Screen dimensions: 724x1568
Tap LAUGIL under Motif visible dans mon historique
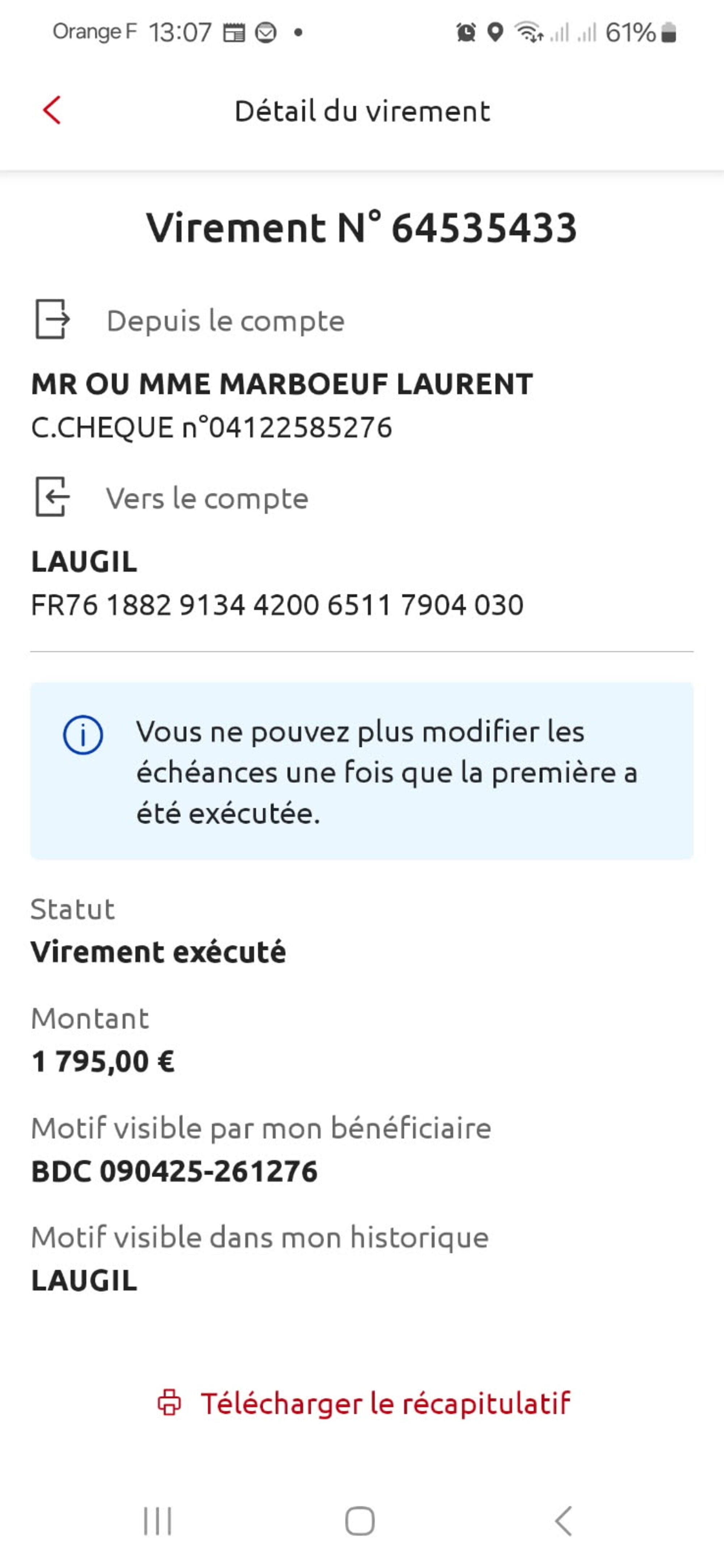click(x=84, y=1281)
